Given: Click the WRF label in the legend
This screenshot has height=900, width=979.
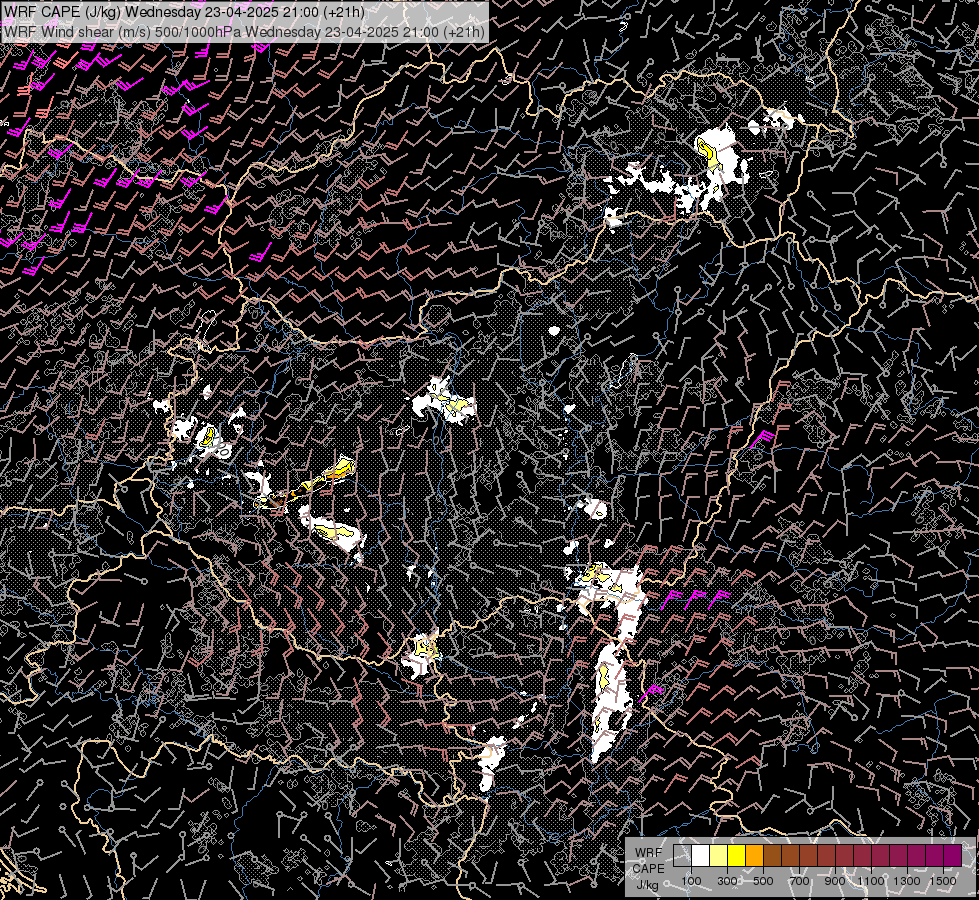Looking at the screenshot, I should (649, 853).
